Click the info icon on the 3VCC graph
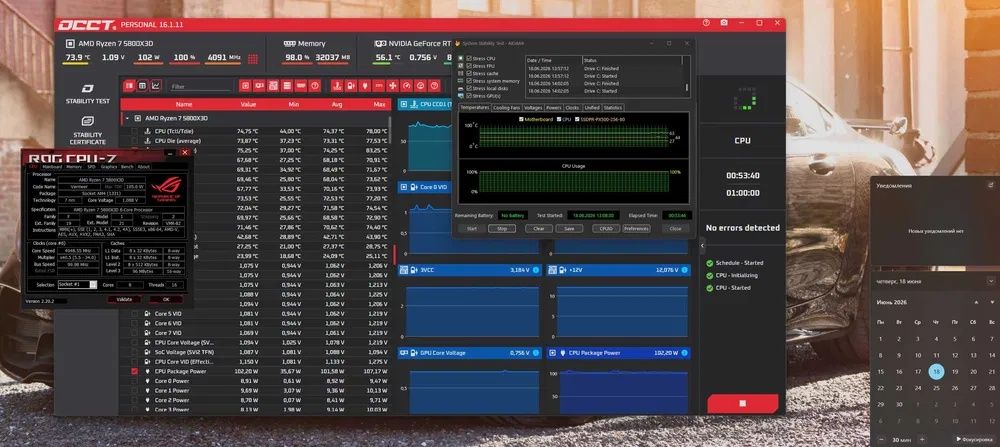The width and height of the screenshot is (1000, 447). click(x=535, y=270)
